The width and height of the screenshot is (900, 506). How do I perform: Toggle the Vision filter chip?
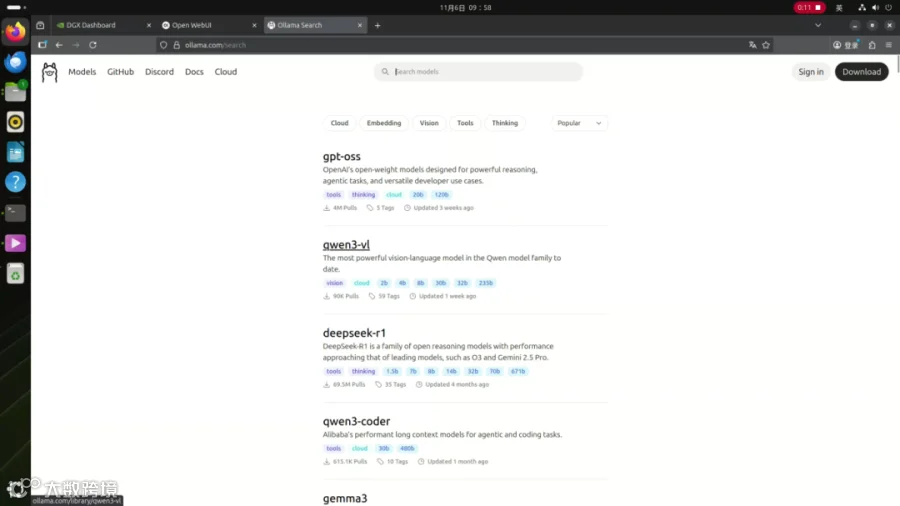coord(429,123)
